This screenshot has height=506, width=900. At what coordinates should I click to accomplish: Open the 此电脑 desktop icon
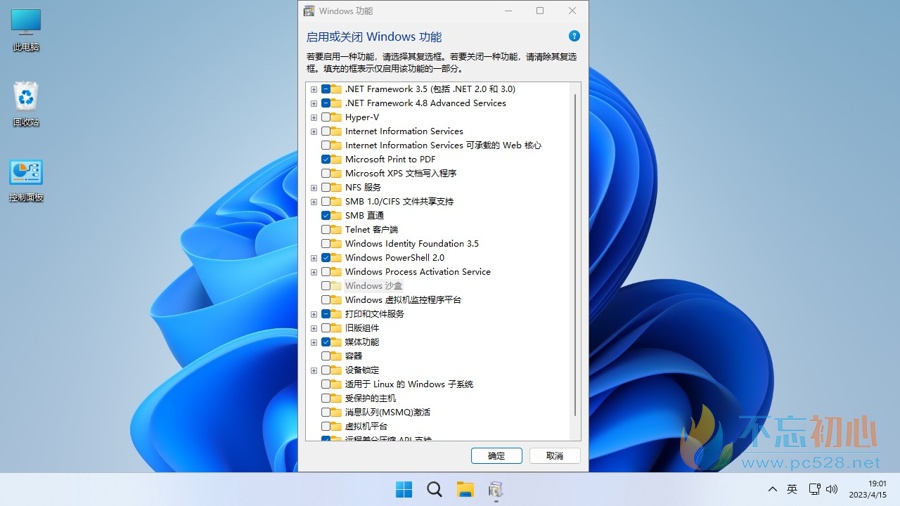click(26, 28)
